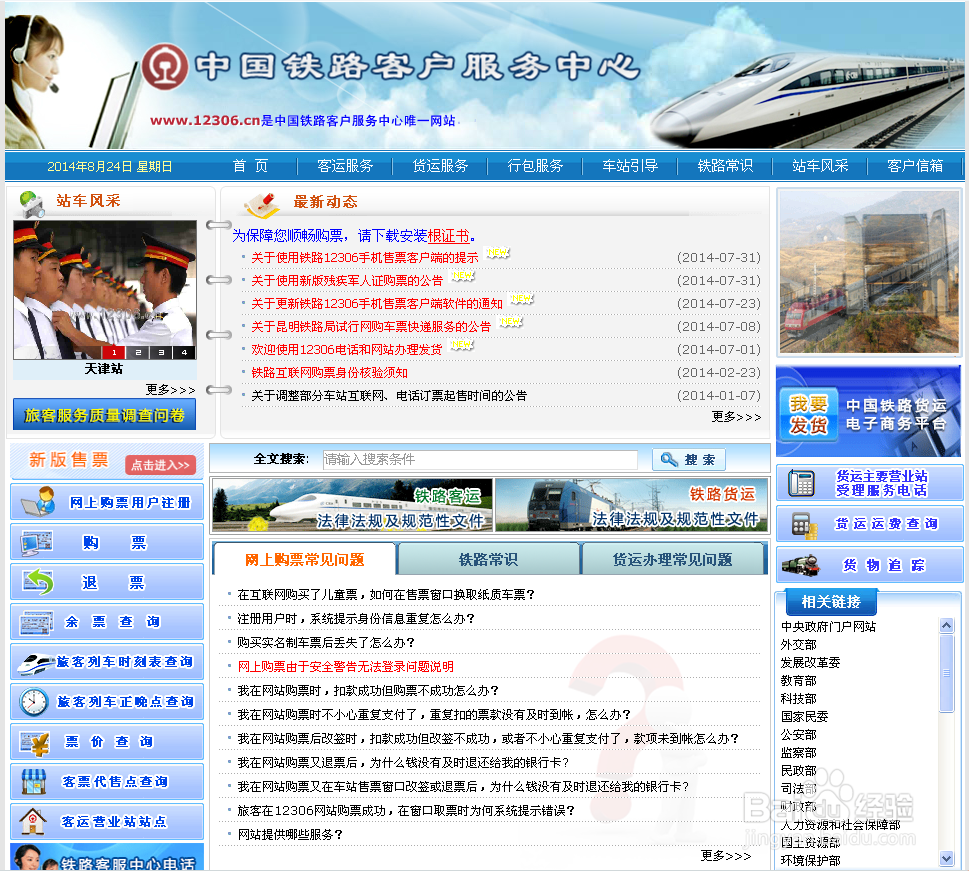Screen dimensions: 969x871
Task: Click the yuan ticket price icon
Action: click(35, 742)
